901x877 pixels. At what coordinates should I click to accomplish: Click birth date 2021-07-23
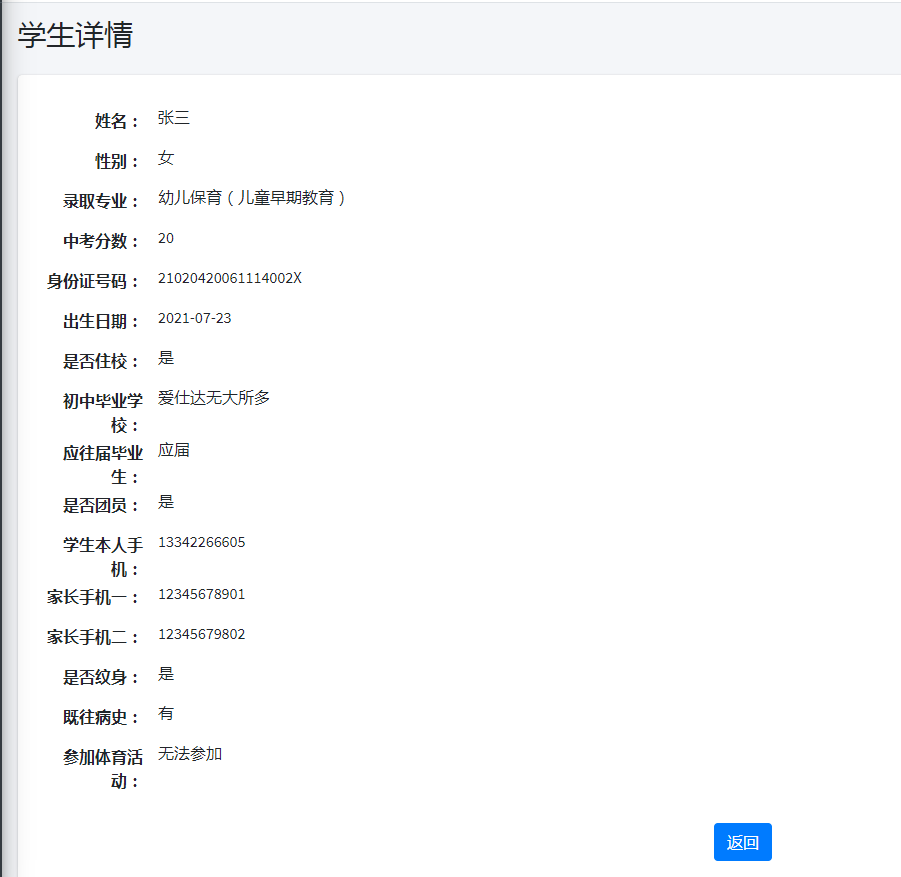(x=194, y=318)
